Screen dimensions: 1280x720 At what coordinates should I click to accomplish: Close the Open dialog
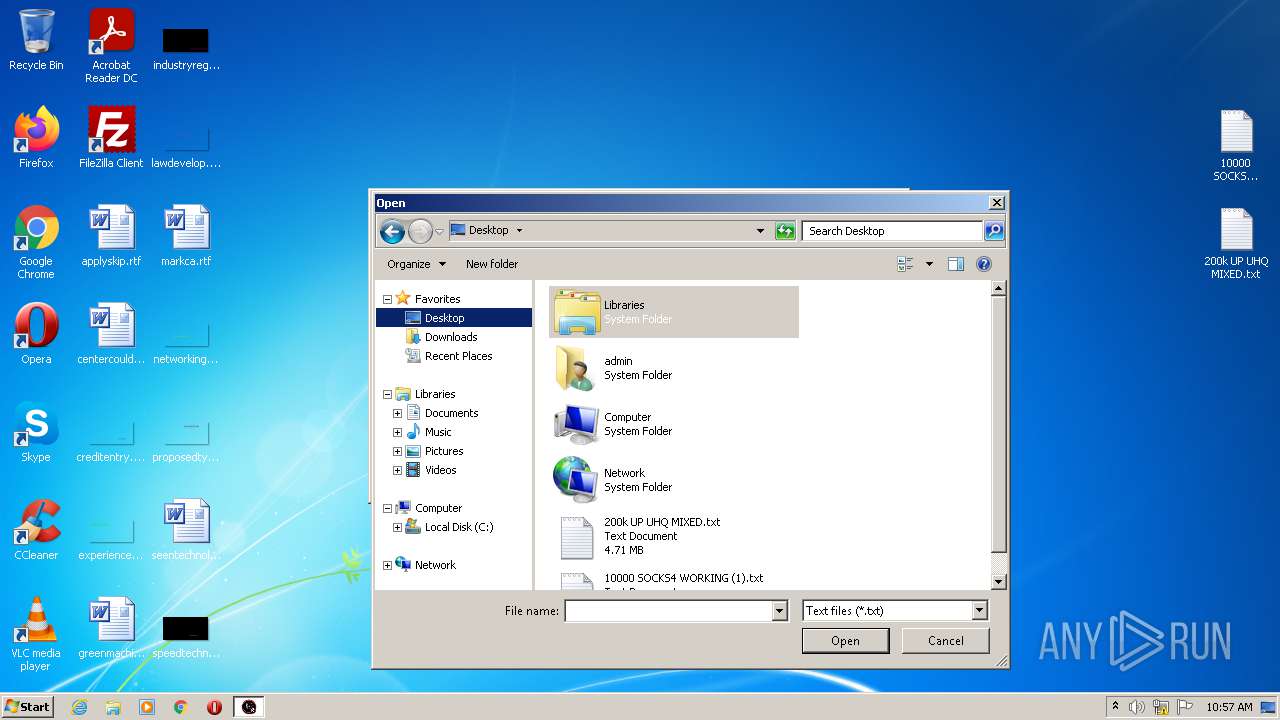996,203
